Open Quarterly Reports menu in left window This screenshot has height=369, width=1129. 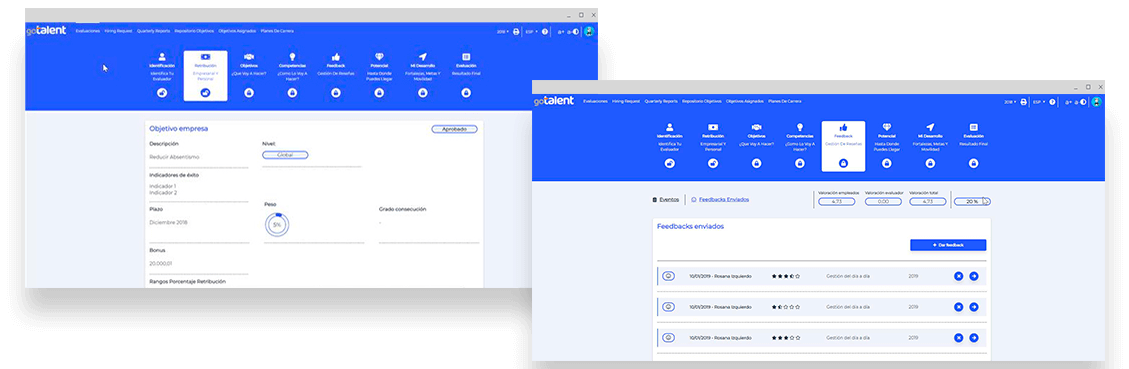click(153, 31)
